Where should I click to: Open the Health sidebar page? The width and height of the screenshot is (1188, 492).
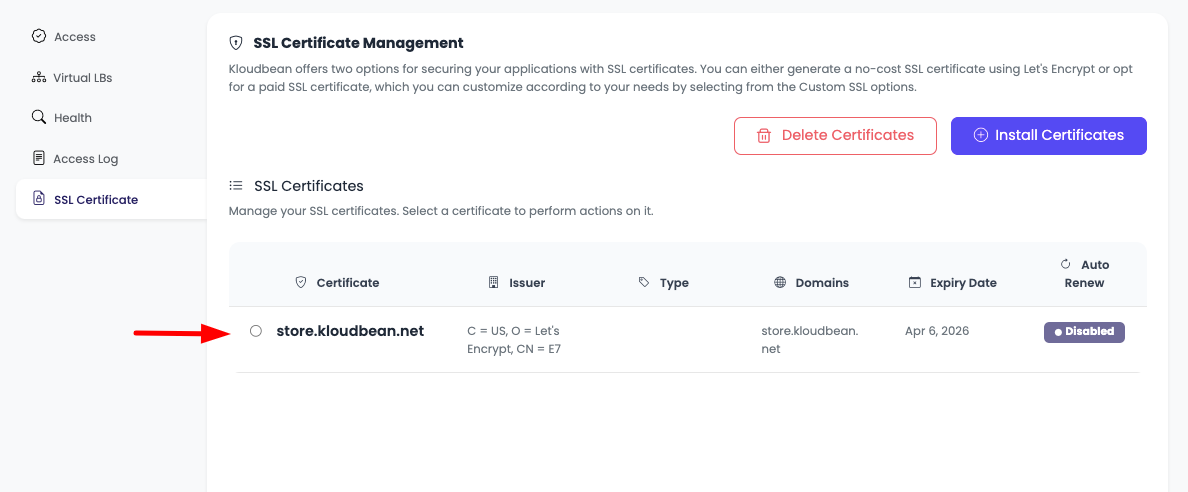pyautogui.click(x=72, y=118)
